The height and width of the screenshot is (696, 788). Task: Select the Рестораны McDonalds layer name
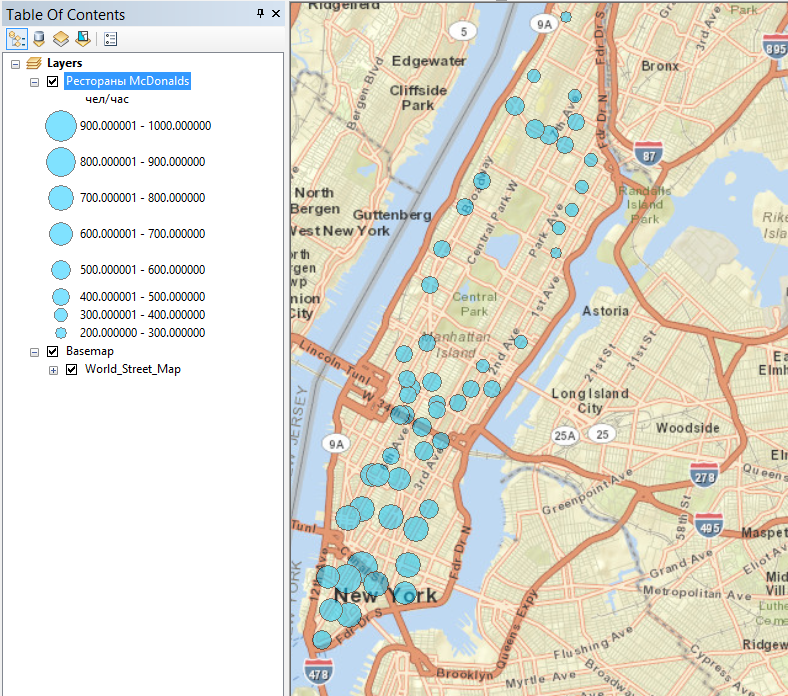[x=127, y=81]
